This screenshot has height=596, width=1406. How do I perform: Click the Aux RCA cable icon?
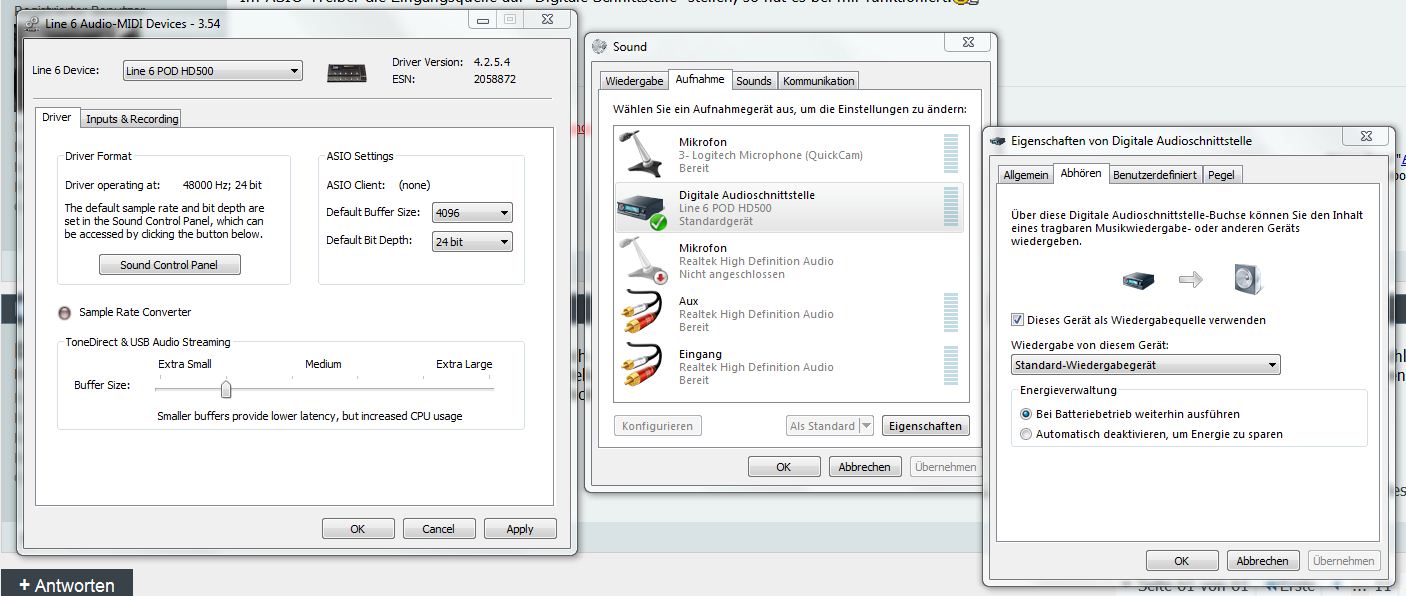coord(641,314)
